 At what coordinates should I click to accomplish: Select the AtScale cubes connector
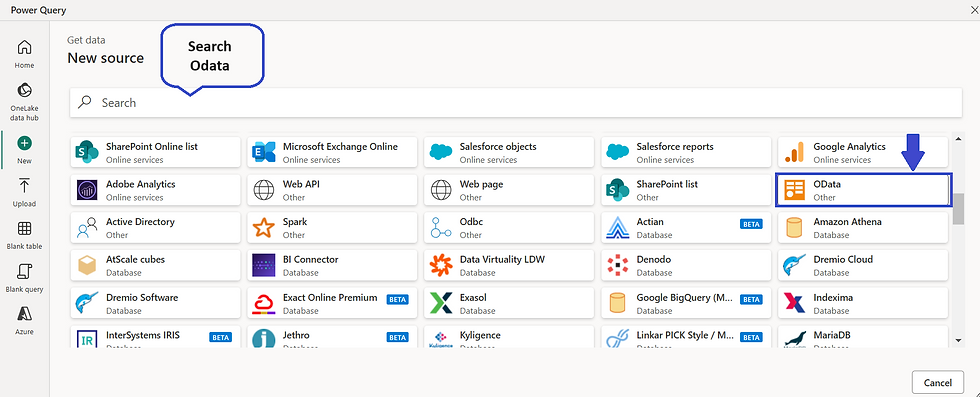point(155,265)
